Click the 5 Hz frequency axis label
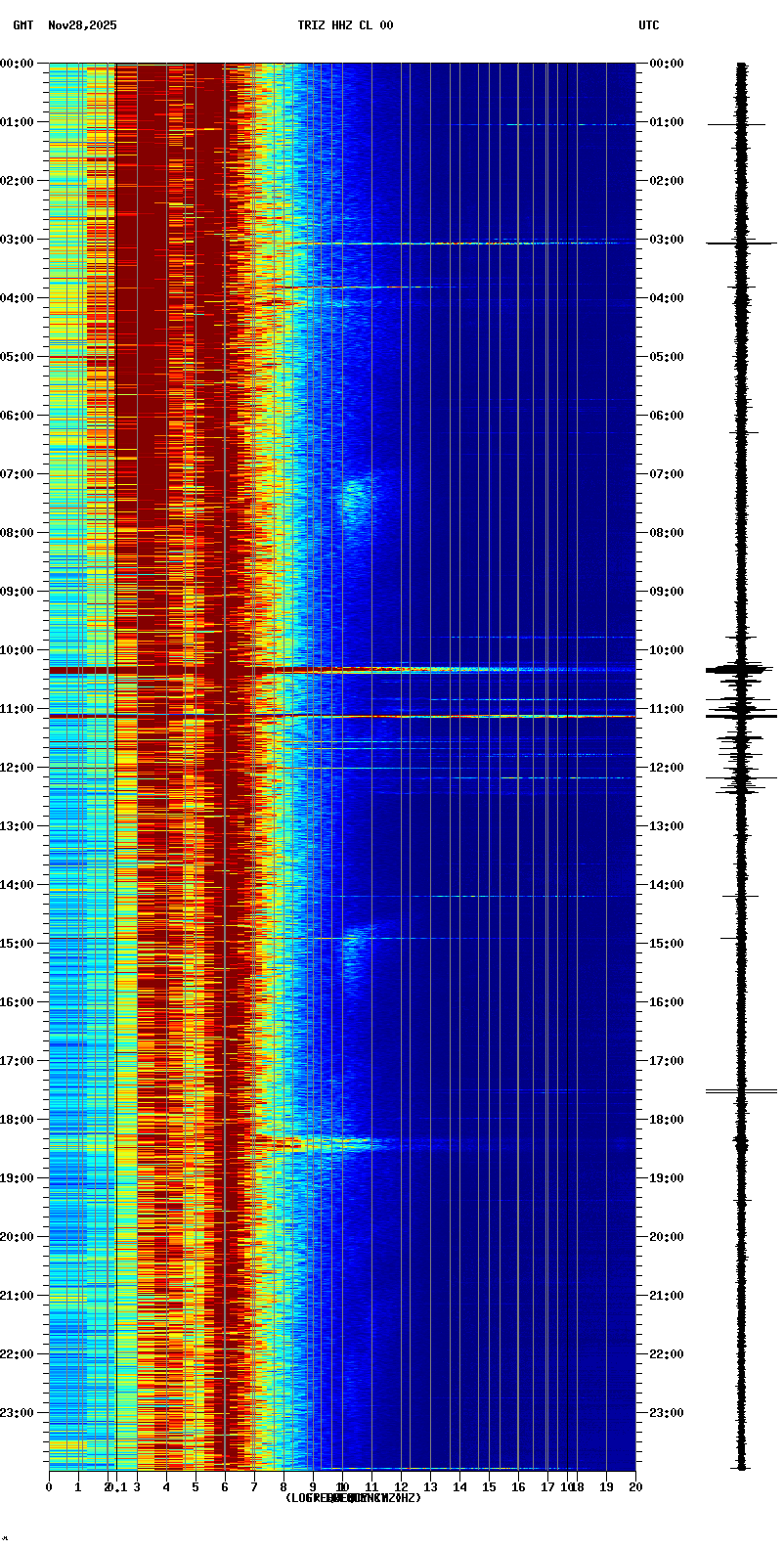 [x=196, y=1487]
